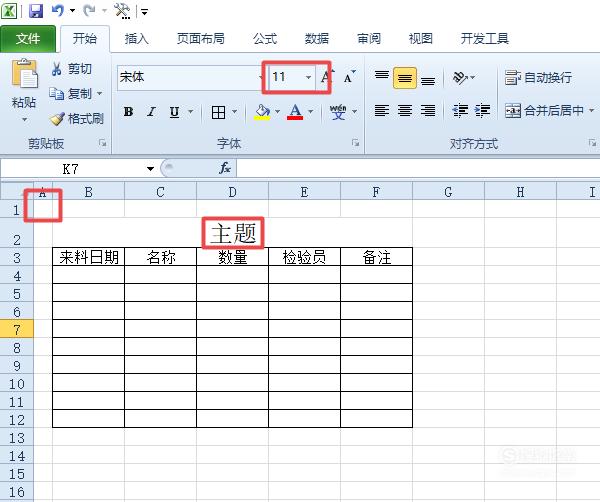Open the Undo history dropdown arrow
Image resolution: width=600 pixels, height=502 pixels.
[x=72, y=11]
